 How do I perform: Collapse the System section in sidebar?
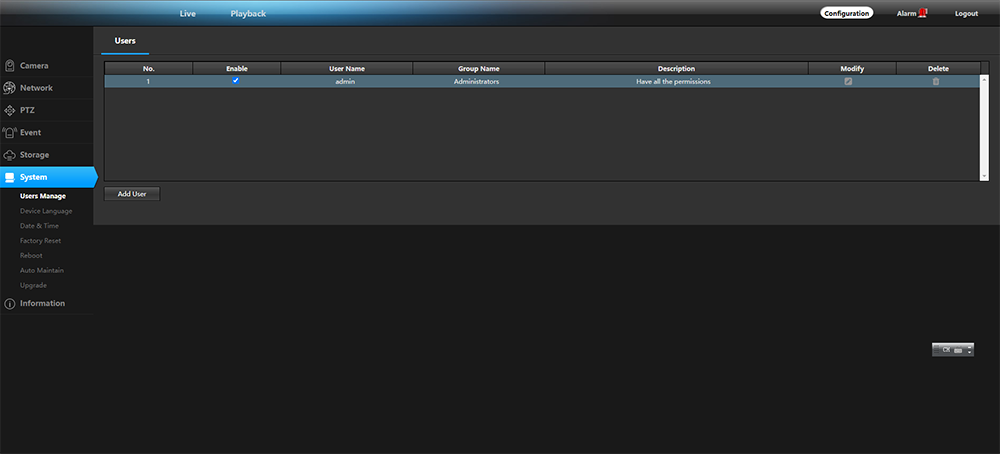pos(48,177)
